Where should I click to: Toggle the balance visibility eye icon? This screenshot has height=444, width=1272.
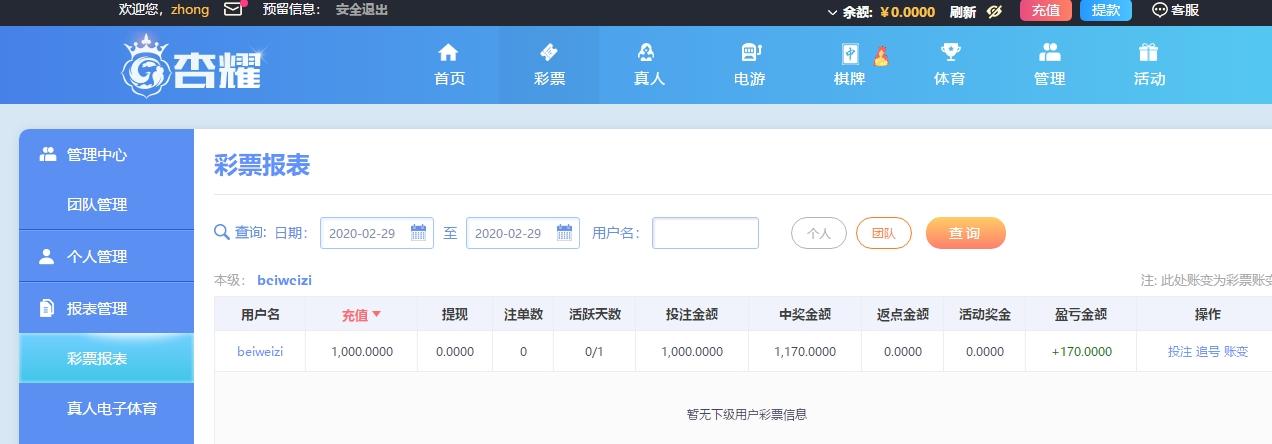coord(994,12)
